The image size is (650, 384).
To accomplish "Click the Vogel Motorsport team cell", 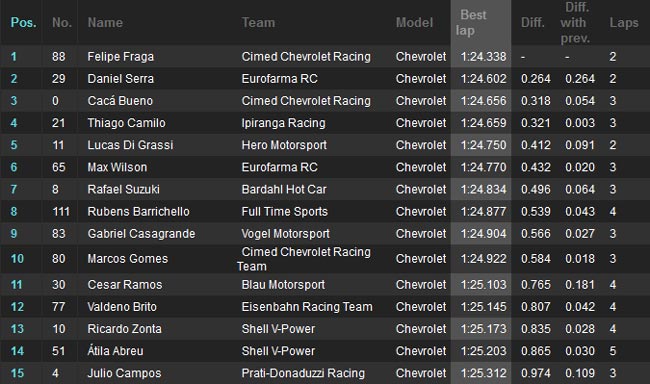I will [286, 234].
